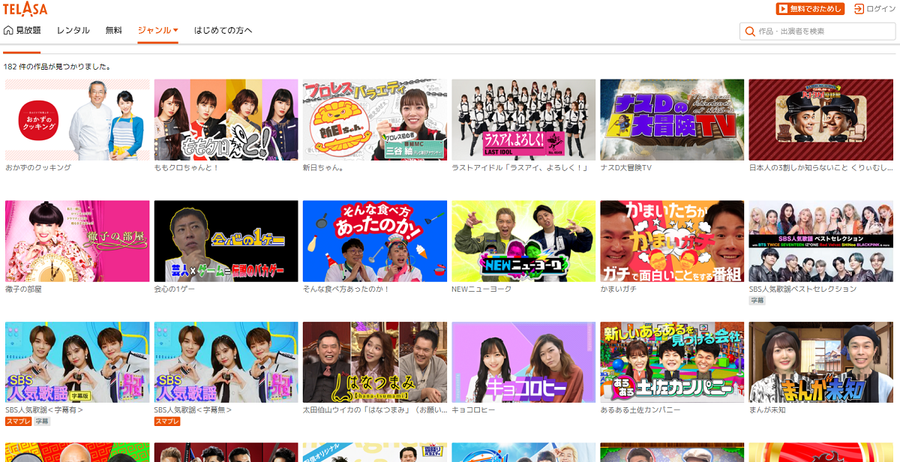
Task: Click the home icon beside 見放題
Action: click(x=8, y=30)
